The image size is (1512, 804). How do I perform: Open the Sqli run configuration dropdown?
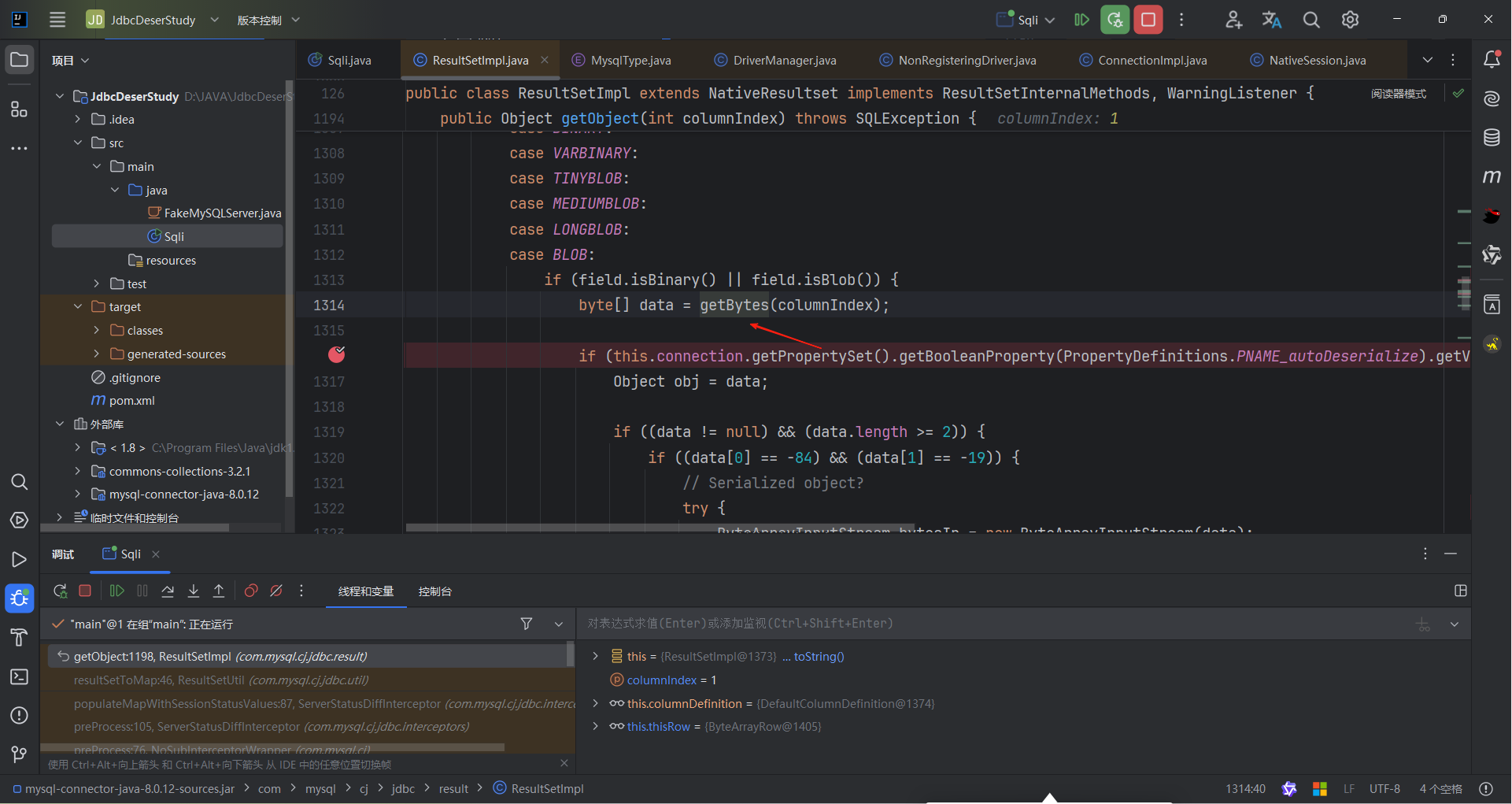[1026, 20]
